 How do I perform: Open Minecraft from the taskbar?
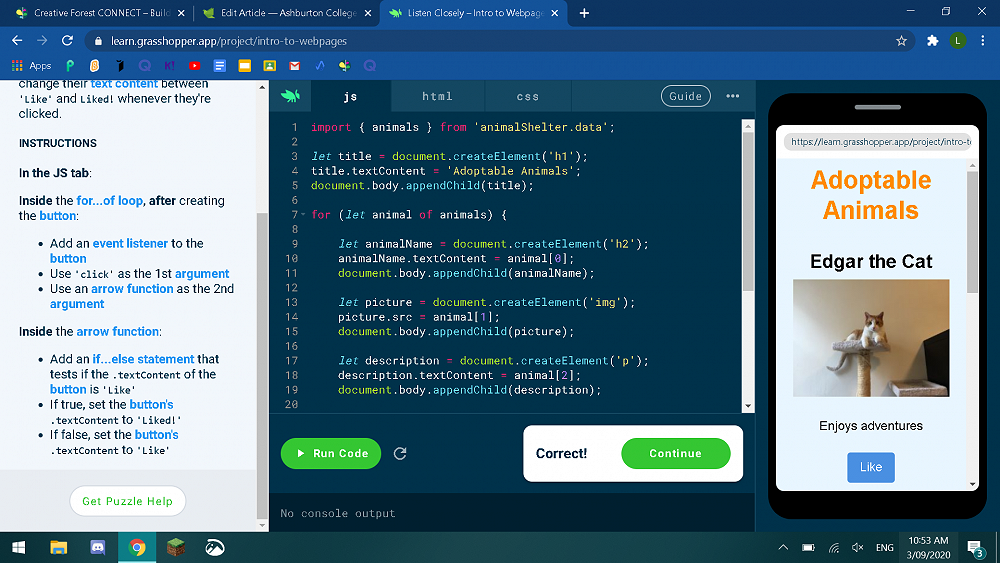[x=176, y=547]
